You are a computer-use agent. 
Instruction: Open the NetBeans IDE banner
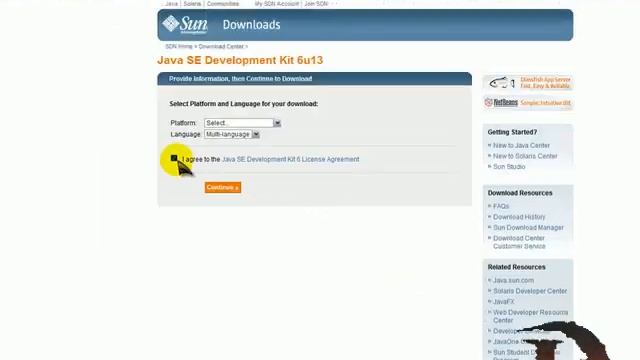coord(528,102)
